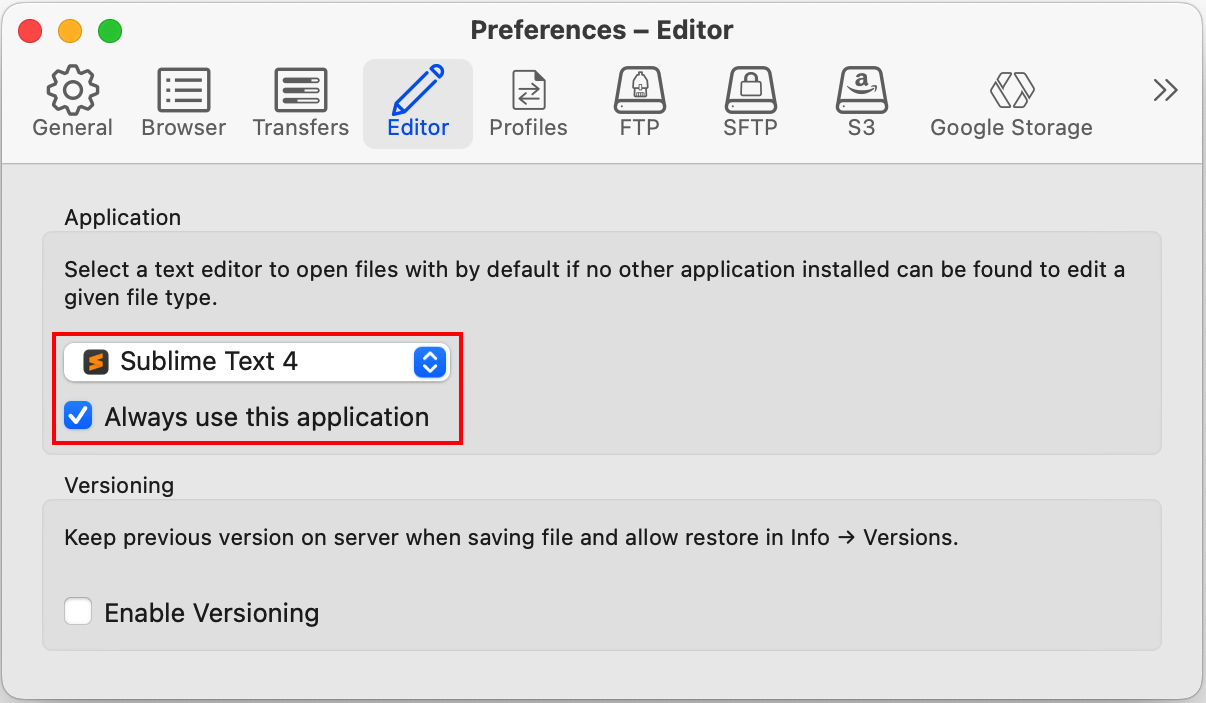Click the Google Storage tab label

click(1011, 128)
